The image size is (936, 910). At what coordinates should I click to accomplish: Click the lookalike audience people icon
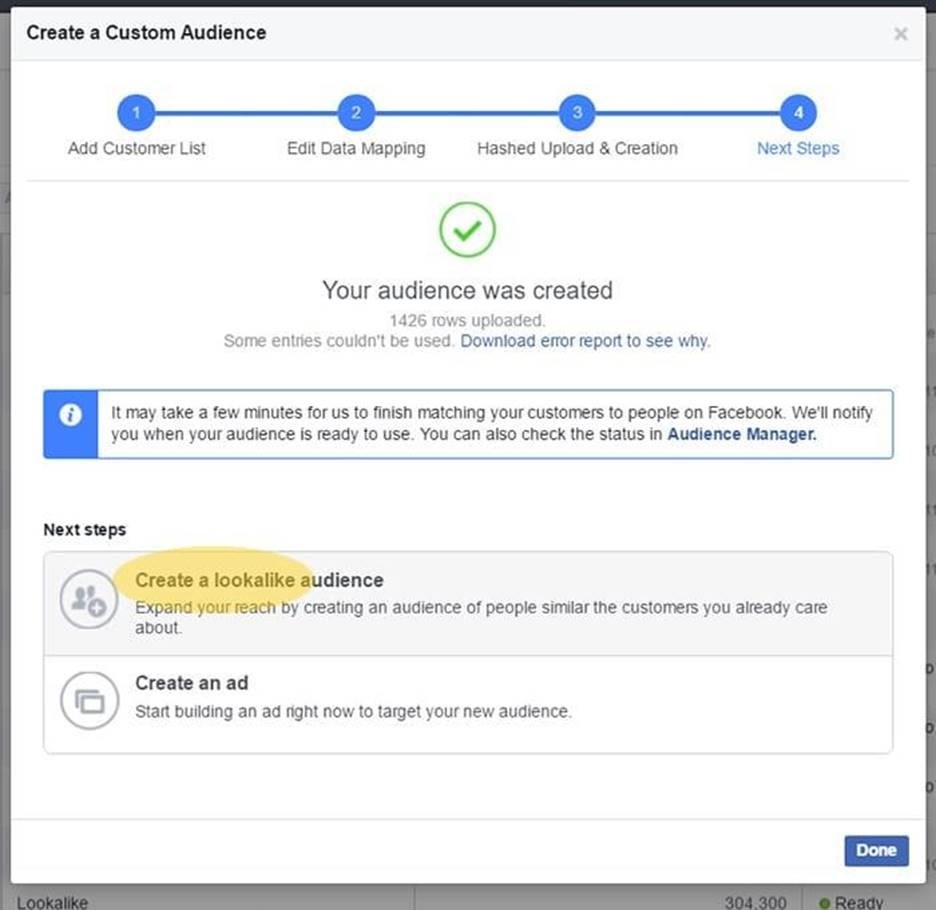(x=89, y=599)
